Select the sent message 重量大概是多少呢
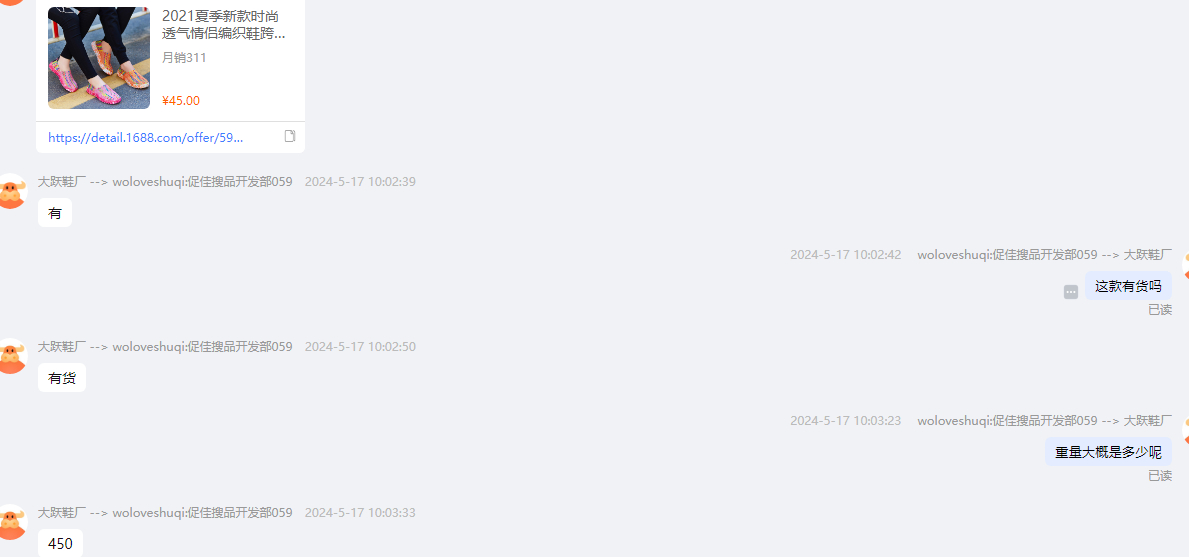1189x557 pixels. (1109, 452)
